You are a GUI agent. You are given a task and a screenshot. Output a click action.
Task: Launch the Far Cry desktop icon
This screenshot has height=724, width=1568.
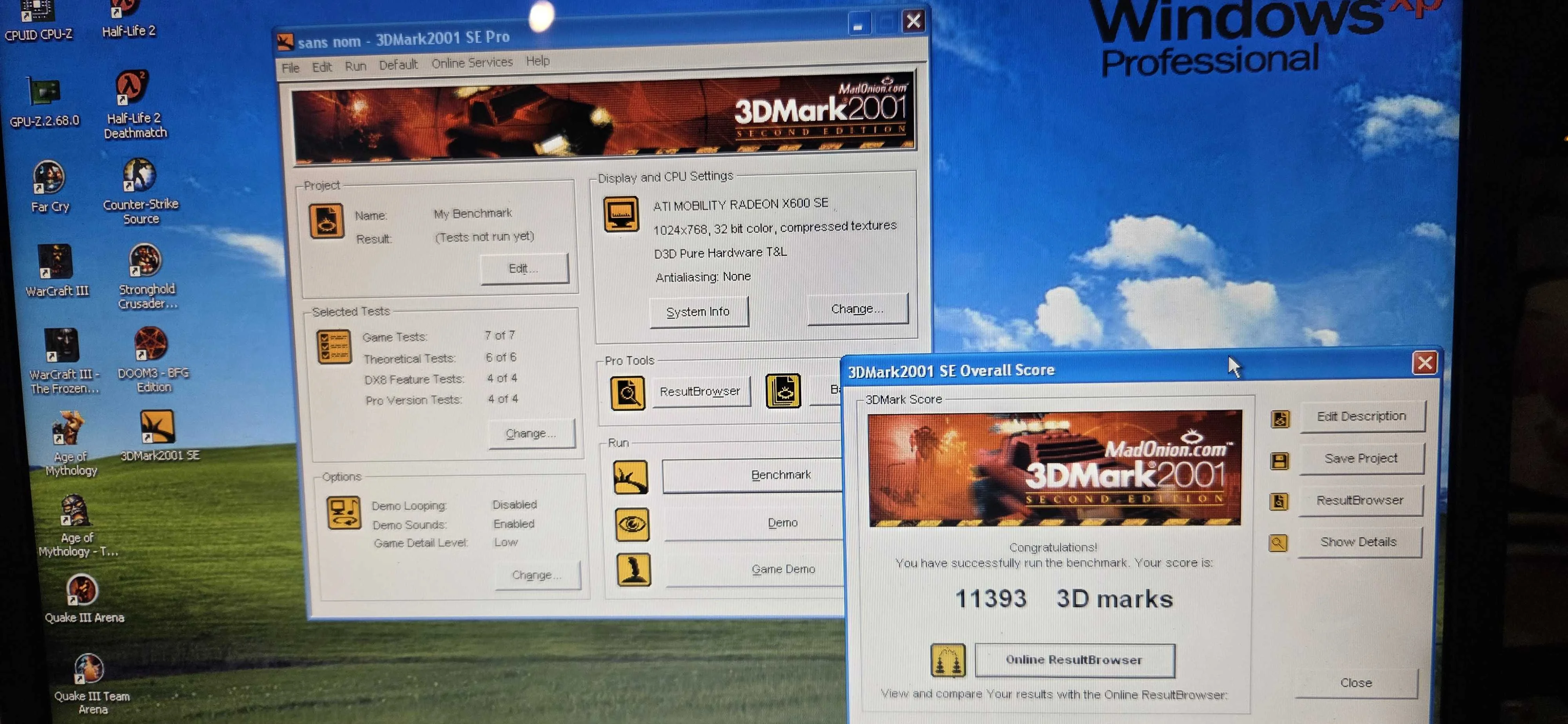(x=50, y=186)
